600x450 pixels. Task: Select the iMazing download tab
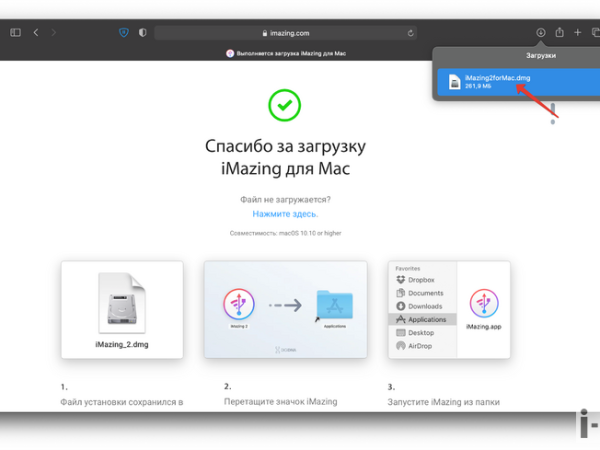click(290, 52)
